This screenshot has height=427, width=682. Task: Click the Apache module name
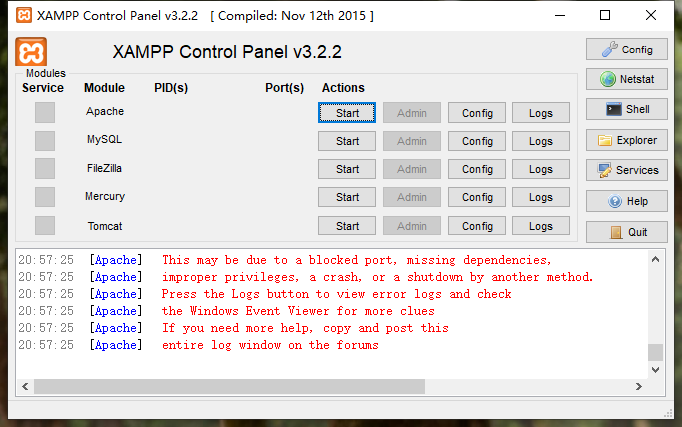105,111
